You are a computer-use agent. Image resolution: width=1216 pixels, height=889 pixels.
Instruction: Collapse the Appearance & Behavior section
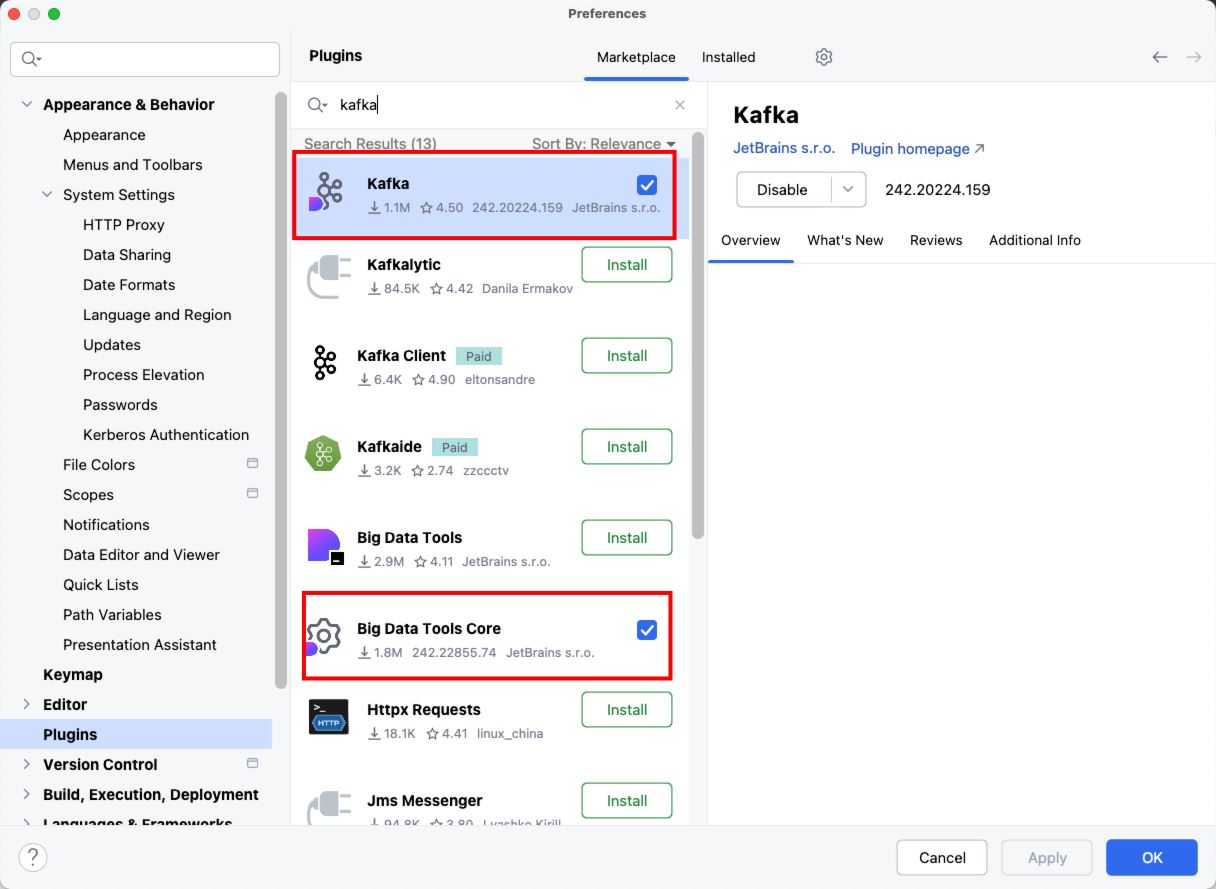click(x=26, y=104)
